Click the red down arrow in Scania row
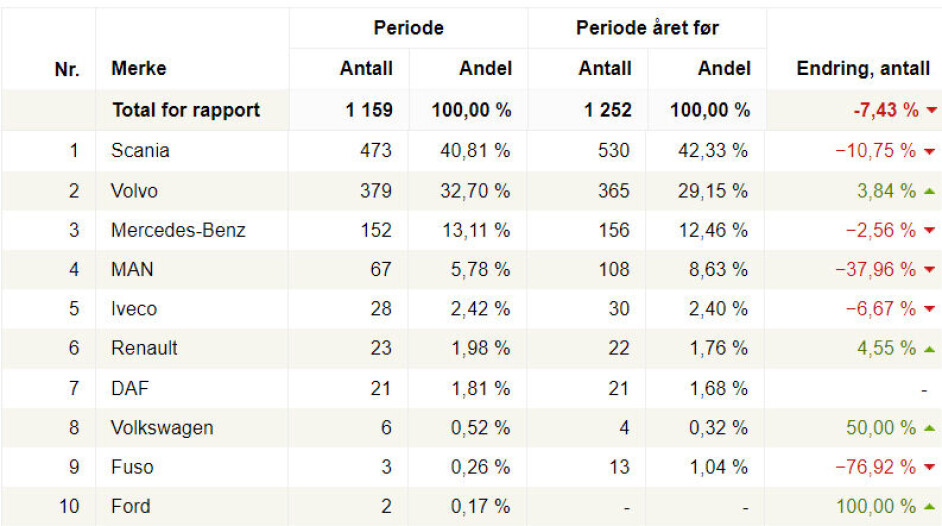The height and width of the screenshot is (526, 942). pos(930,152)
